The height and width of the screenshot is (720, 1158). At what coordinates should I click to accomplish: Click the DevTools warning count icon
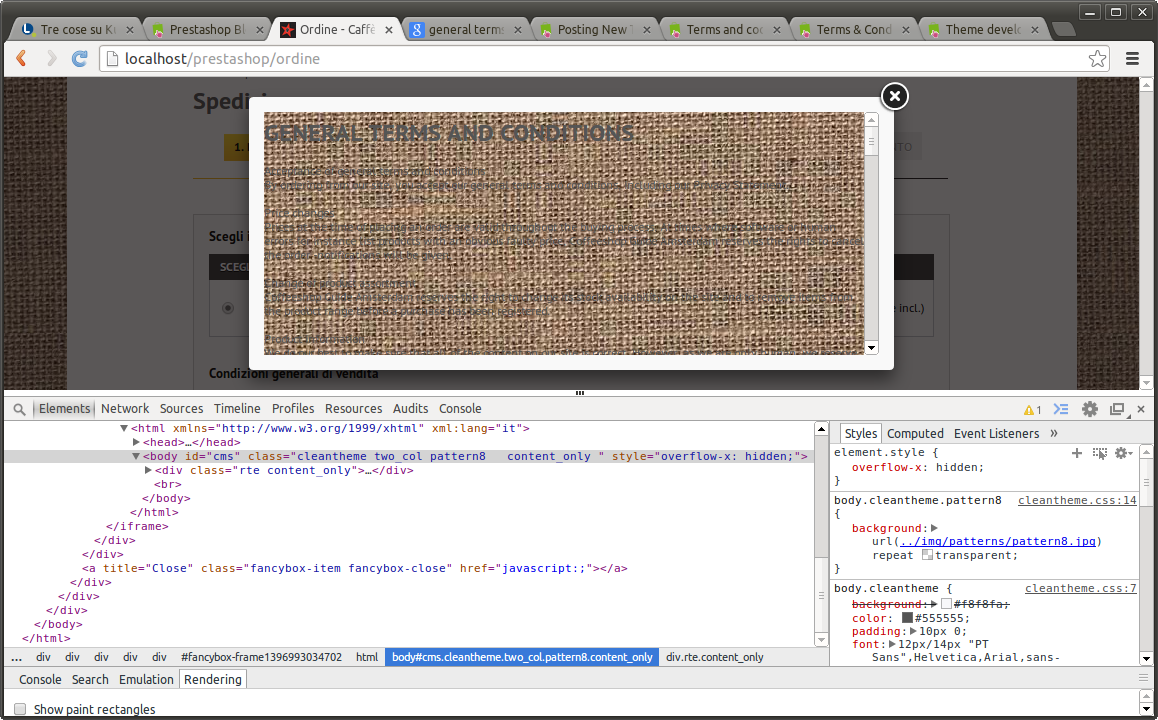pyautogui.click(x=1032, y=410)
